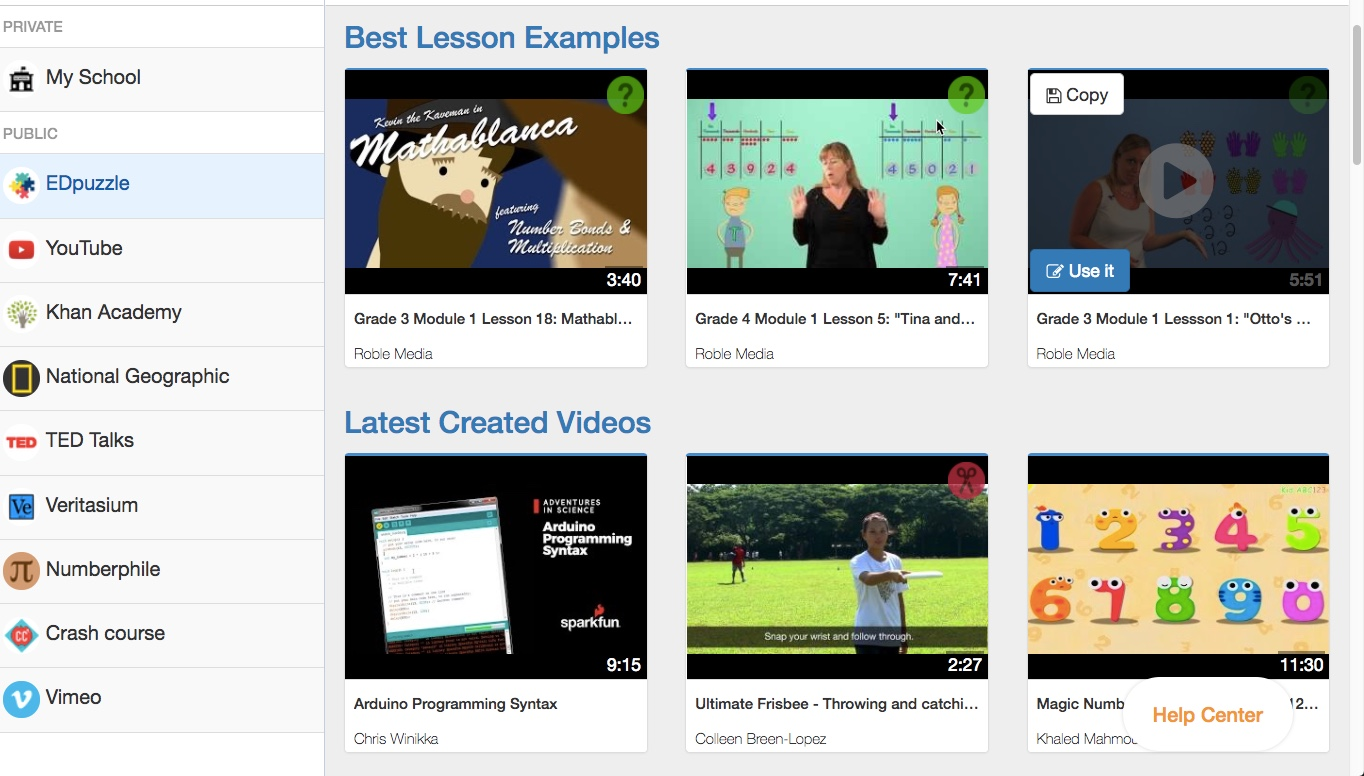Open the Numberphile pi icon
This screenshot has height=776, width=1364.
[22, 570]
